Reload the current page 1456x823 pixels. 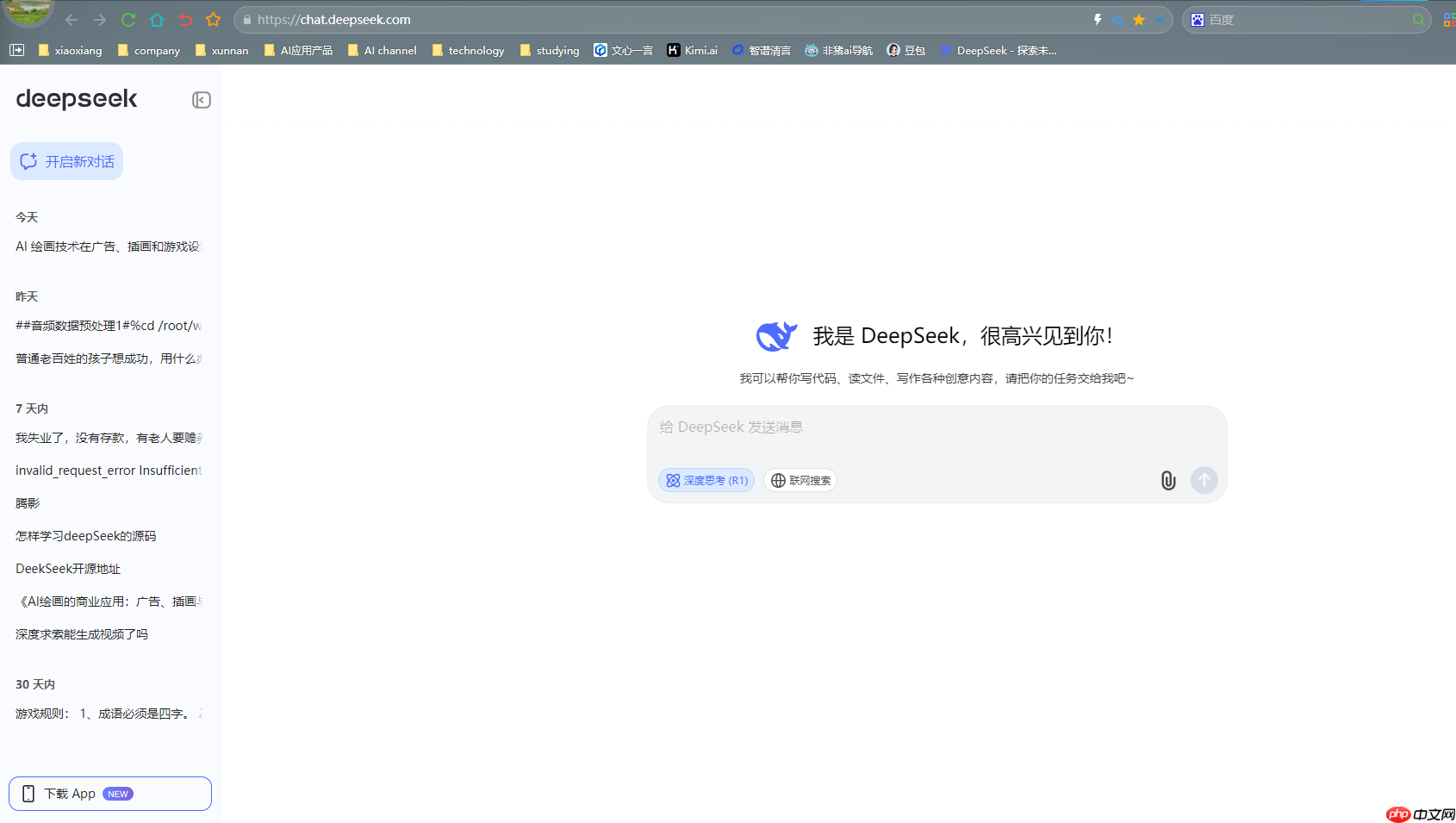point(128,19)
